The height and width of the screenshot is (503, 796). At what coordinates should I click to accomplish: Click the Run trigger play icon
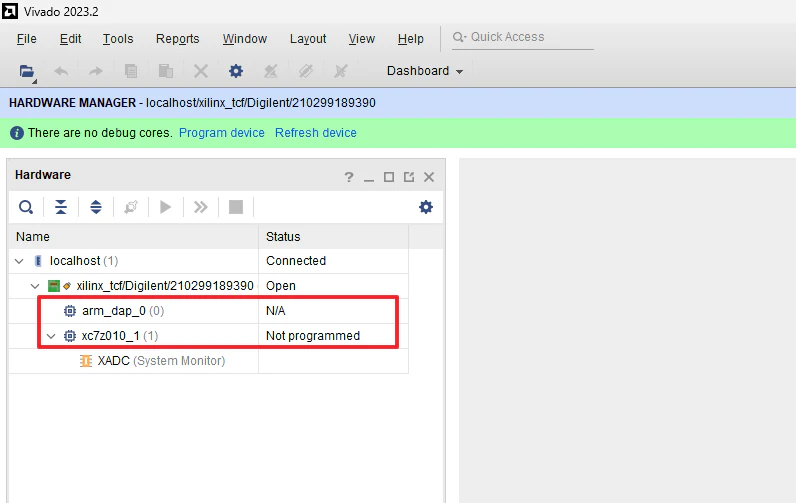pyautogui.click(x=165, y=207)
